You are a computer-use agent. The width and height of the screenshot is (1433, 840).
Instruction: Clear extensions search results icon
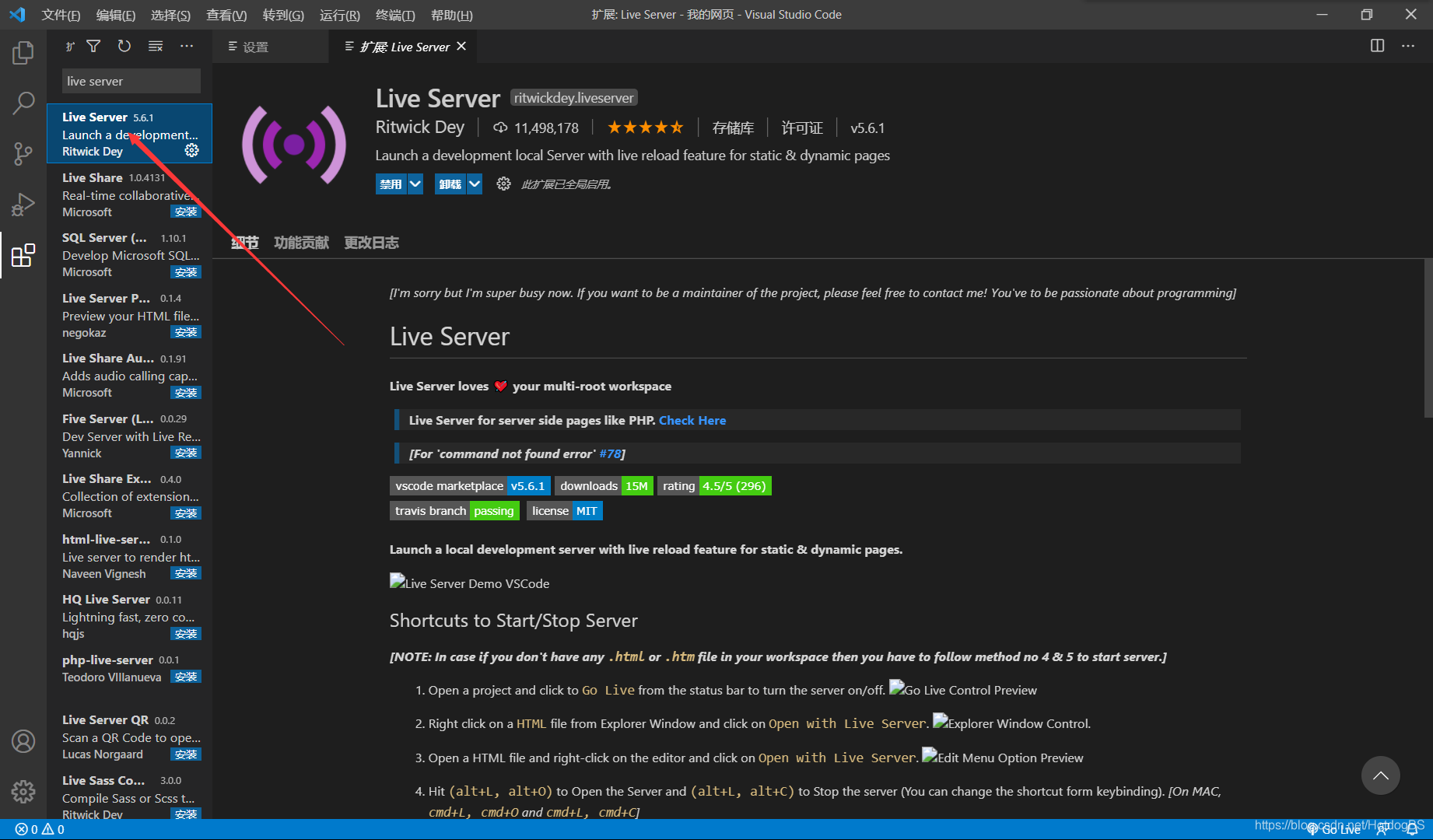[x=156, y=47]
